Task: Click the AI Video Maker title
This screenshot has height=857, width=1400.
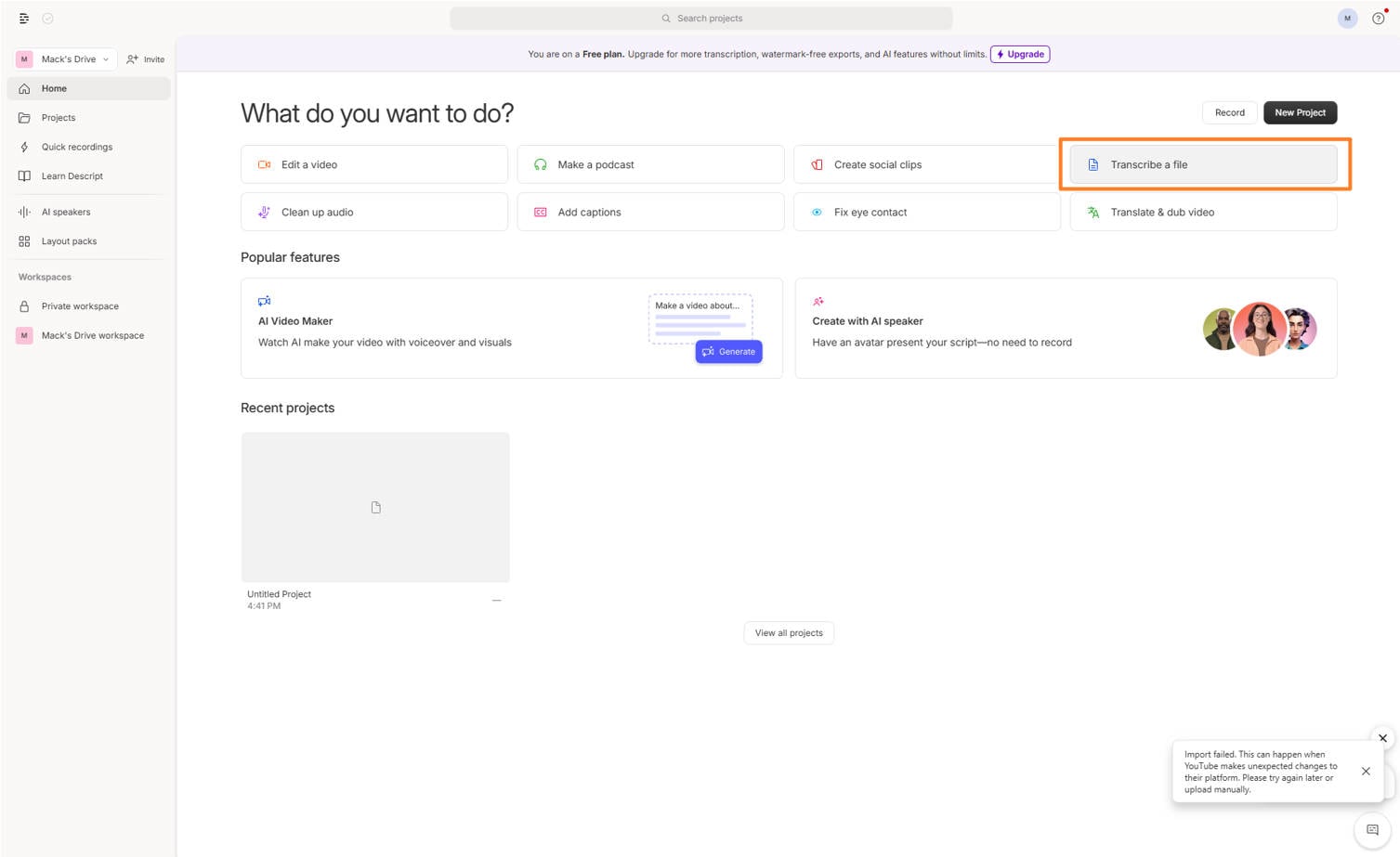Action: pos(295,321)
